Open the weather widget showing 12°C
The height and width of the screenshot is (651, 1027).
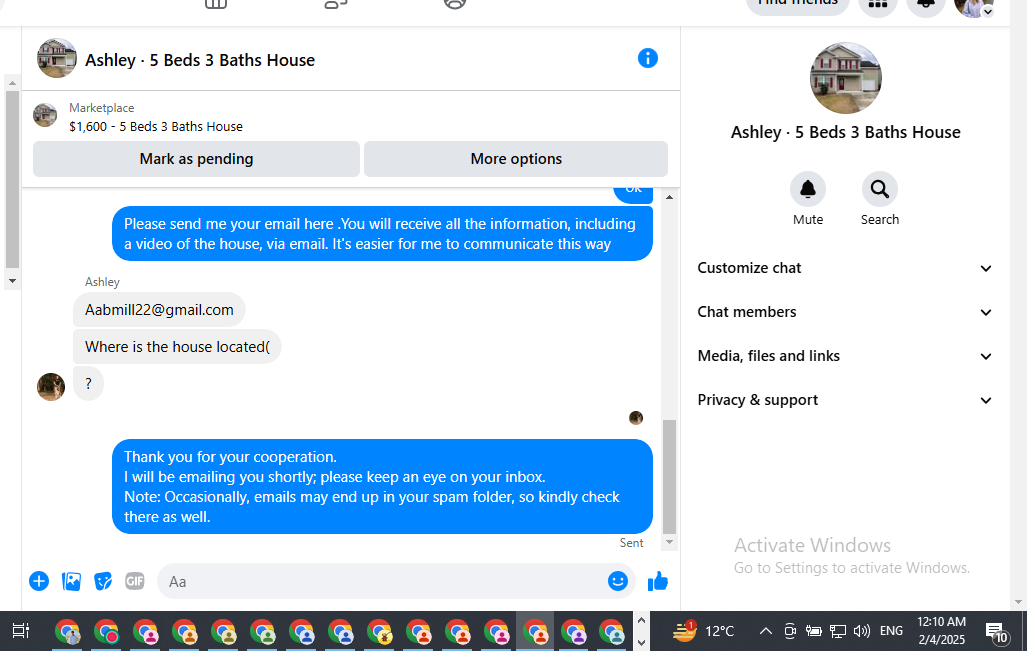click(x=703, y=631)
